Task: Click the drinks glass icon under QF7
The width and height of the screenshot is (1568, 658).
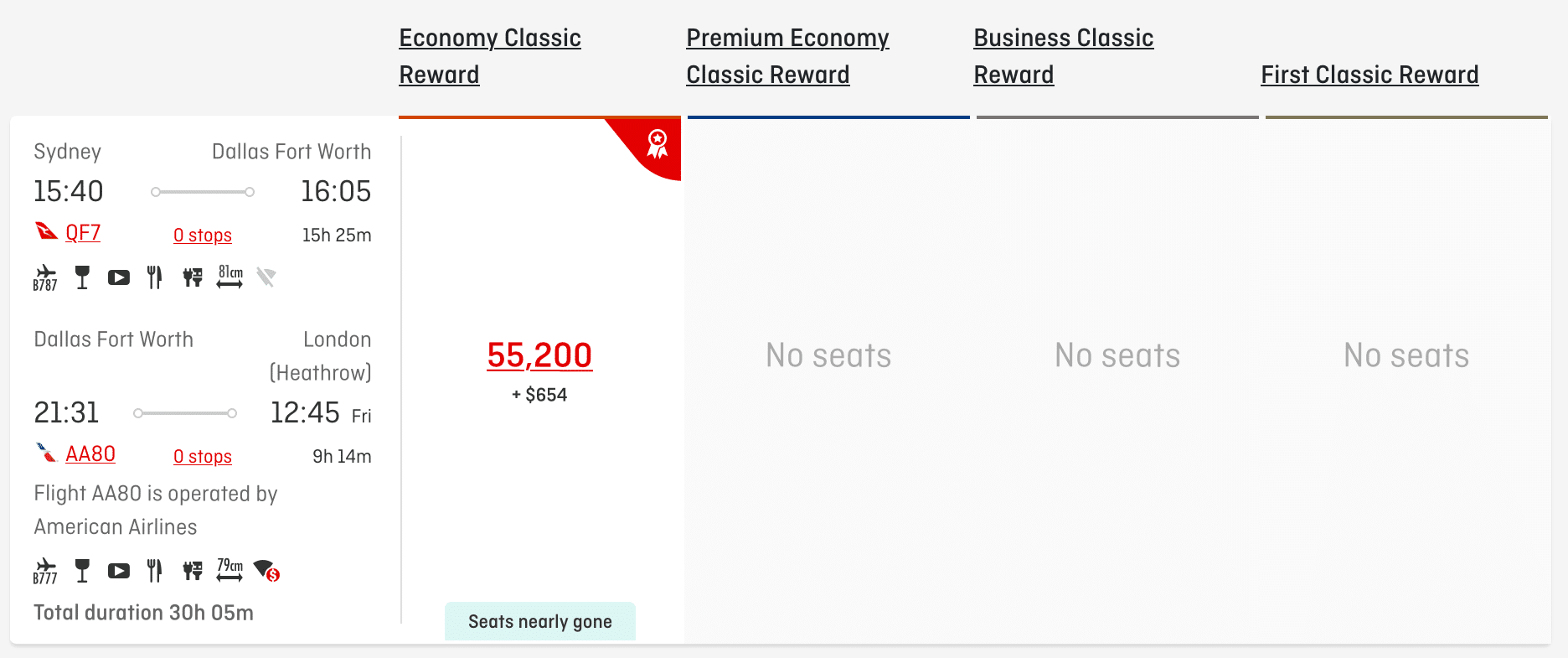Action: pyautogui.click(x=82, y=277)
